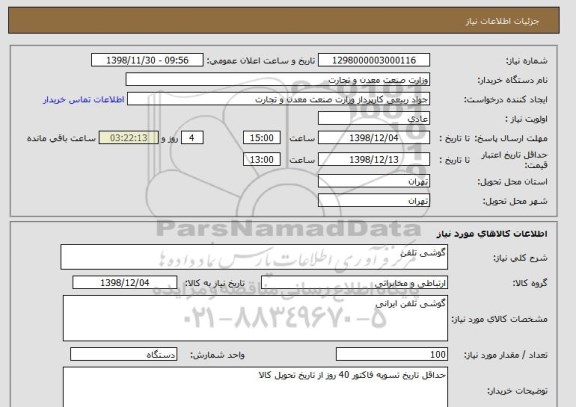The width and height of the screenshot is (576, 407).
Task: Select the remaining days field showing 4
Action: pos(192,138)
